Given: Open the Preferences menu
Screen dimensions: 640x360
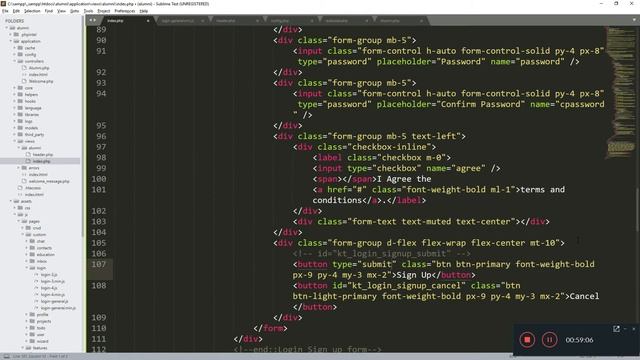Looking at the screenshot, I should click(124, 11).
